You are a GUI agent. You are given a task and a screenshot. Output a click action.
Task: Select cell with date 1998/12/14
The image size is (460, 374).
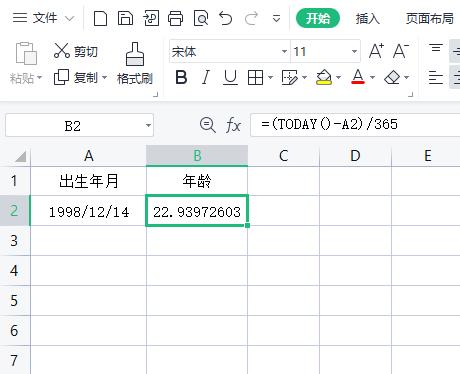pos(88,211)
